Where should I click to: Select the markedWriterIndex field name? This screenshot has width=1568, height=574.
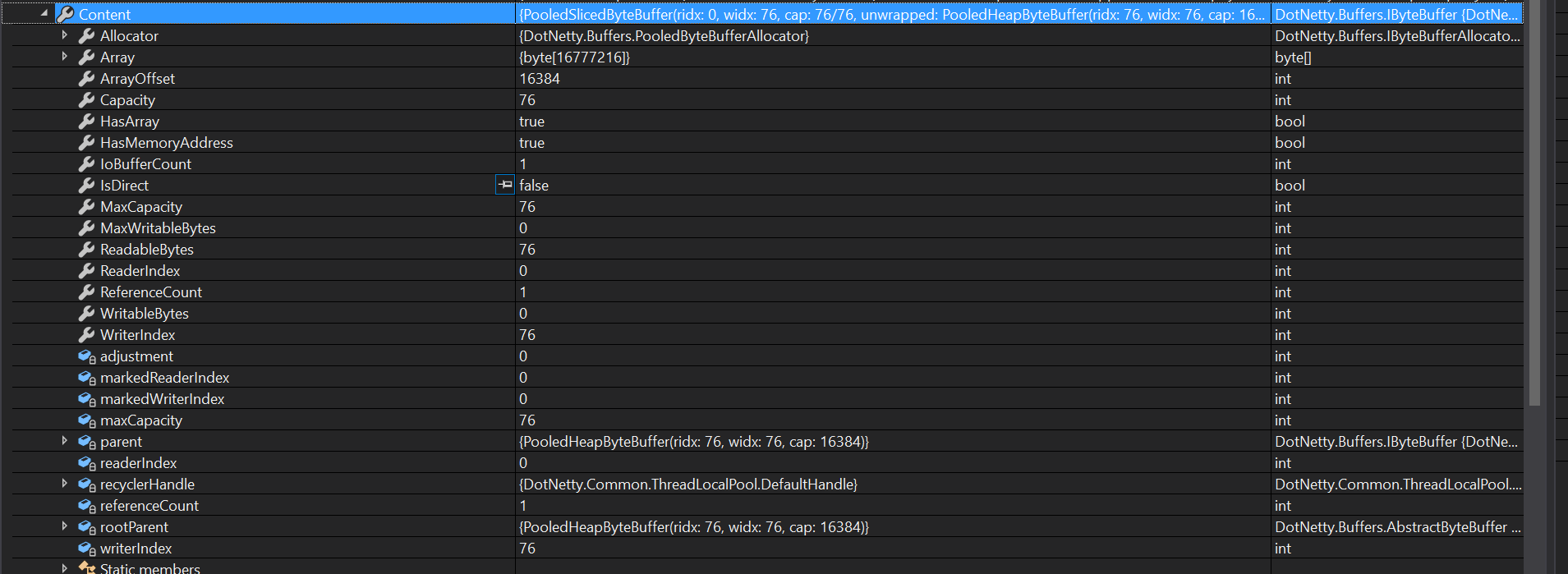pos(162,398)
